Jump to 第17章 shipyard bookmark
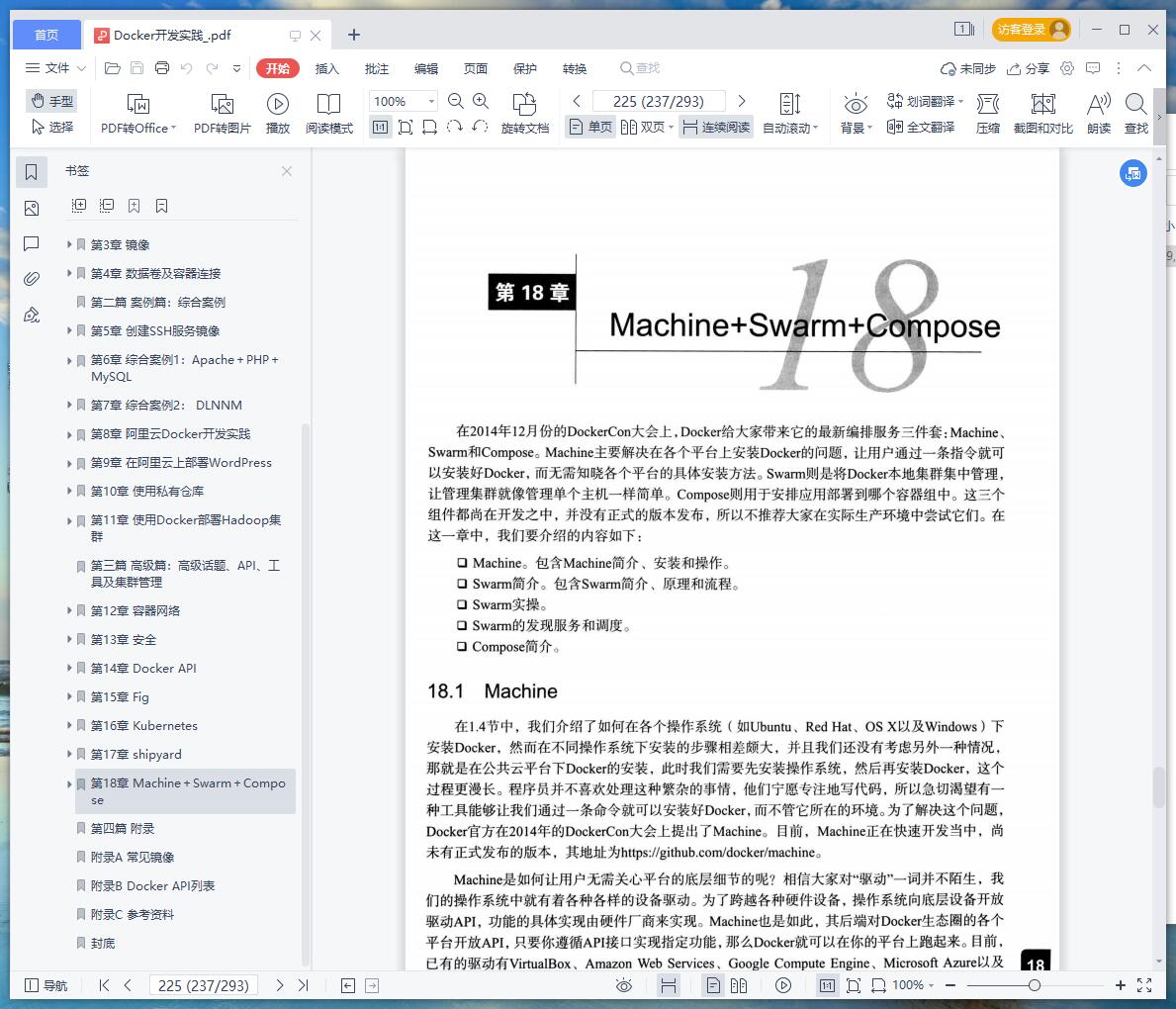This screenshot has width=1176, height=1009. 136,754
